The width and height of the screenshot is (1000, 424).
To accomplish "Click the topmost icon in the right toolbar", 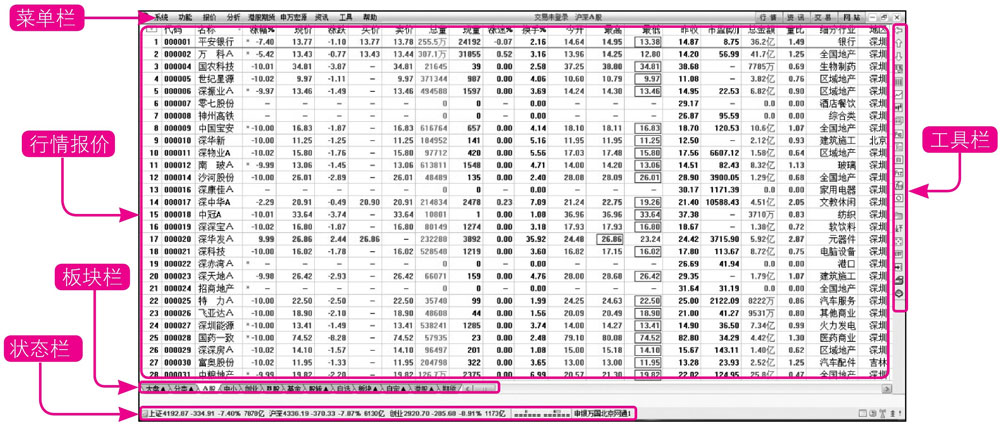I will click(x=897, y=33).
